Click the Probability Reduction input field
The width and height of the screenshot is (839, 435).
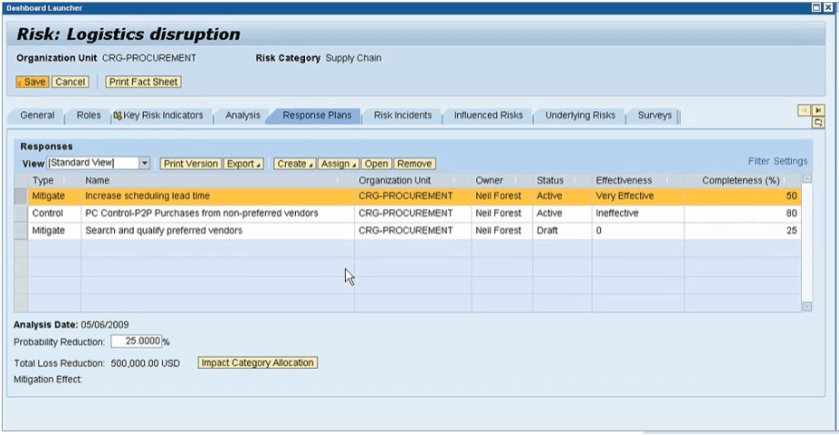136,341
